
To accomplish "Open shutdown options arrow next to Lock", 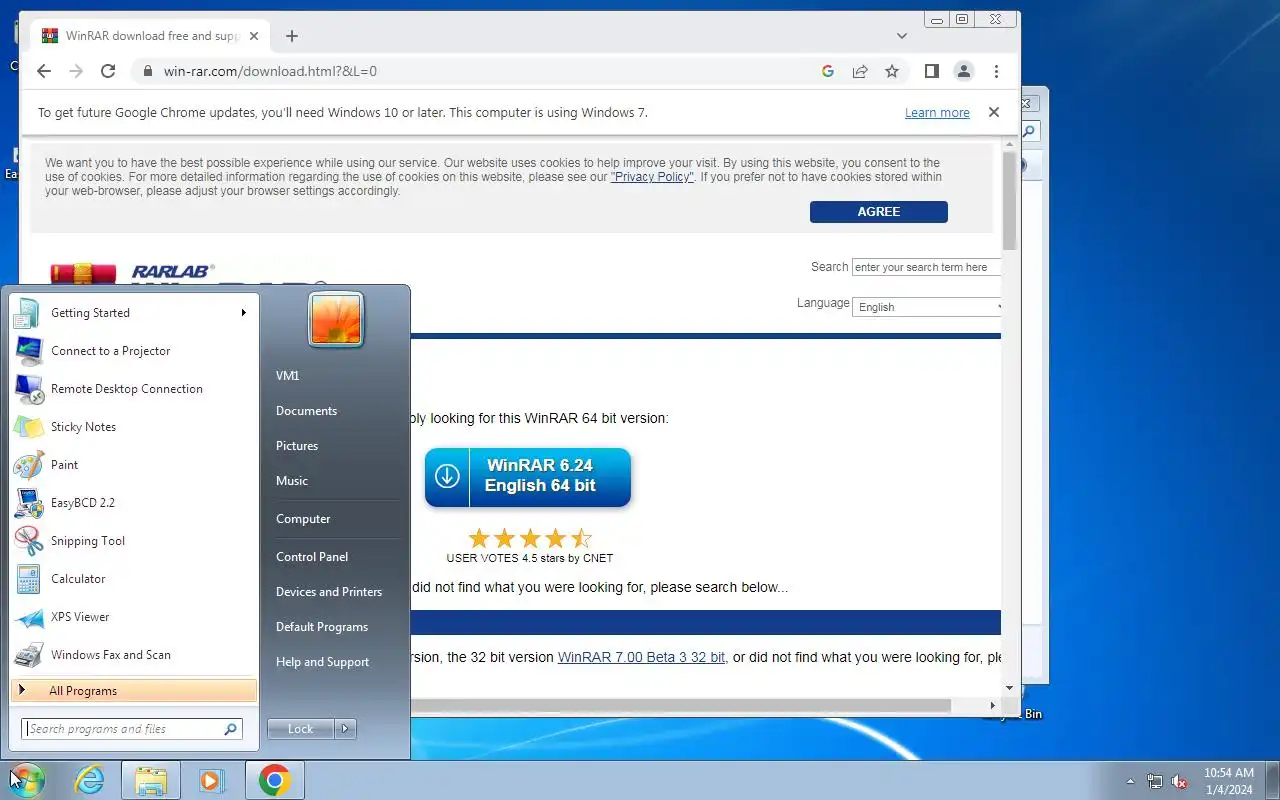I will click(x=345, y=729).
